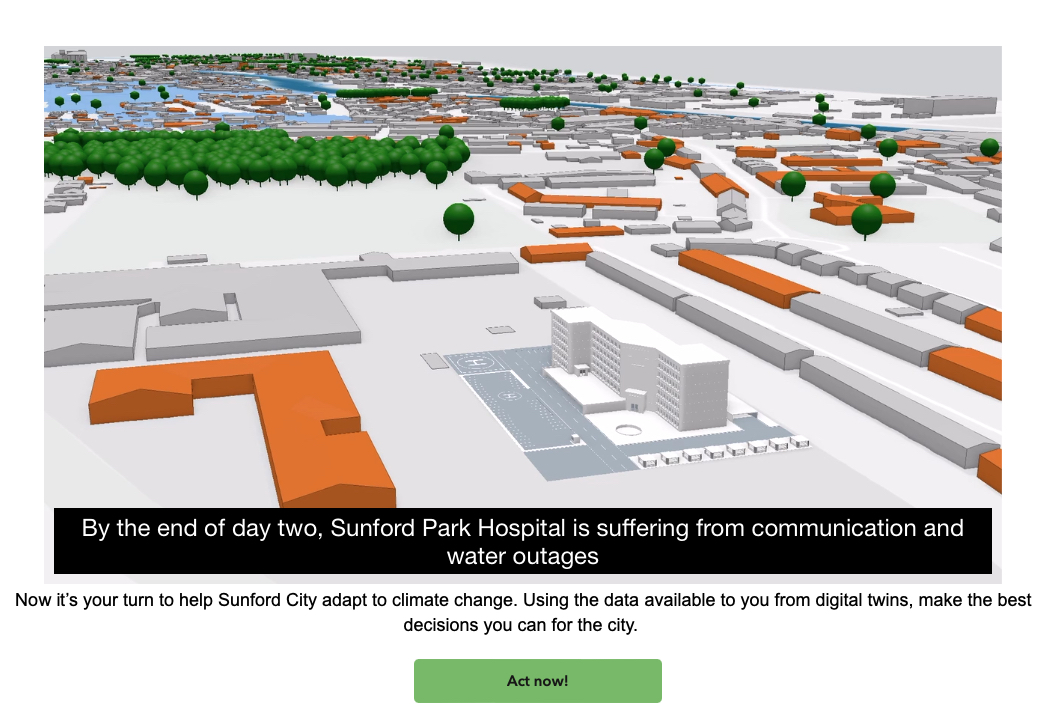Click the instruction paragraph below the video
The image size is (1053, 720).
point(523,612)
